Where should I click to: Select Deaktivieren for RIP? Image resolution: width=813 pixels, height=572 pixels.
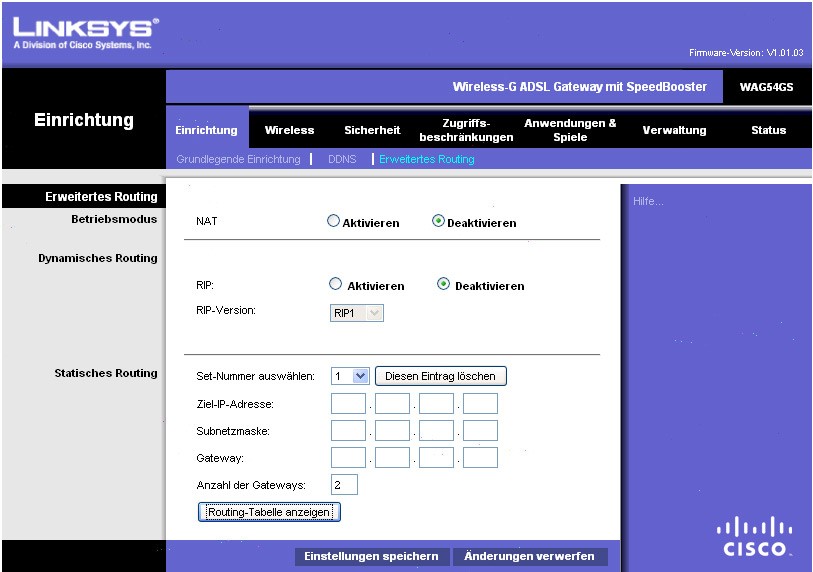pos(444,285)
